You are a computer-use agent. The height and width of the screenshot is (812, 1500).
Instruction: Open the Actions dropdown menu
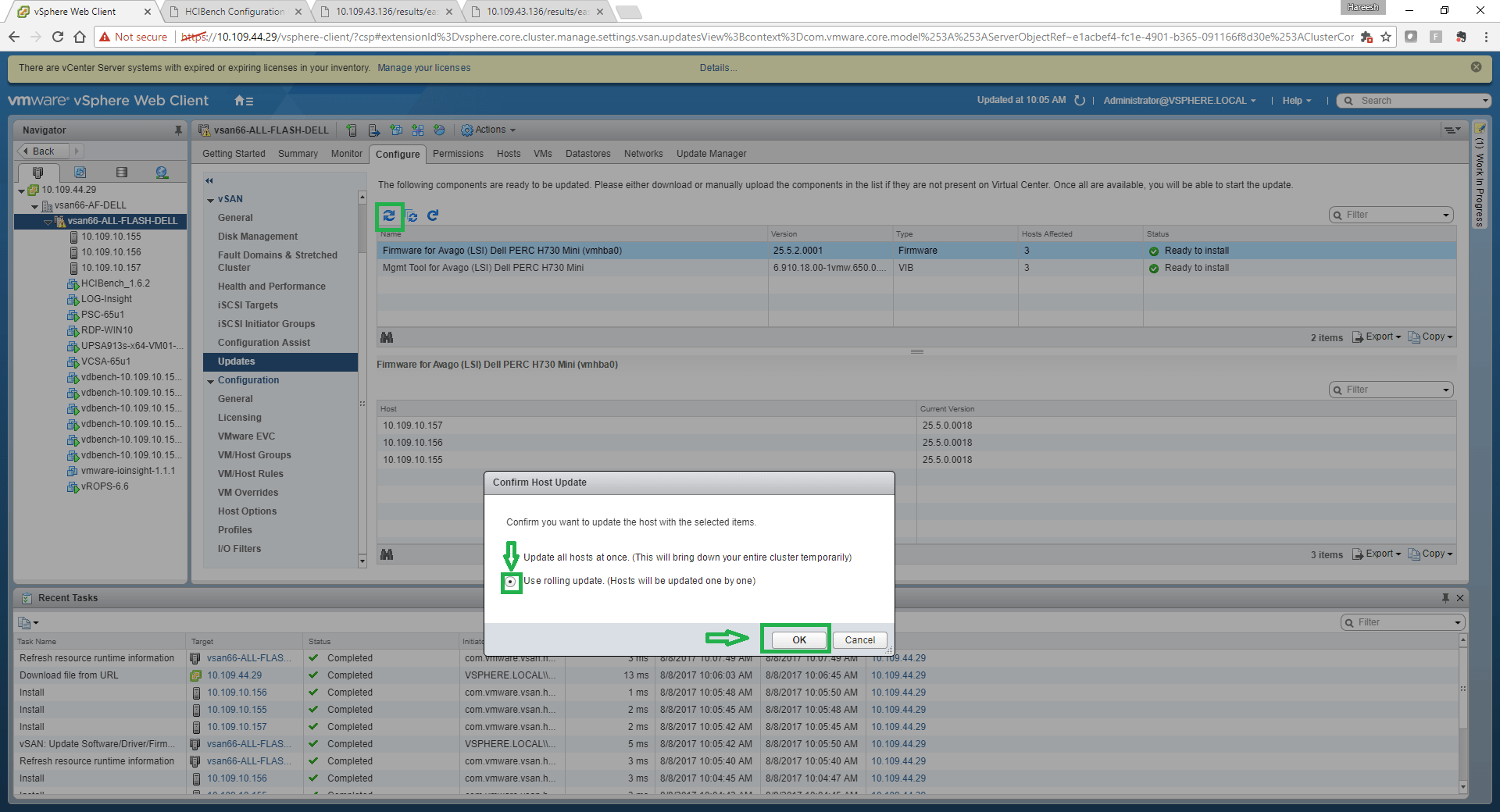tap(489, 130)
